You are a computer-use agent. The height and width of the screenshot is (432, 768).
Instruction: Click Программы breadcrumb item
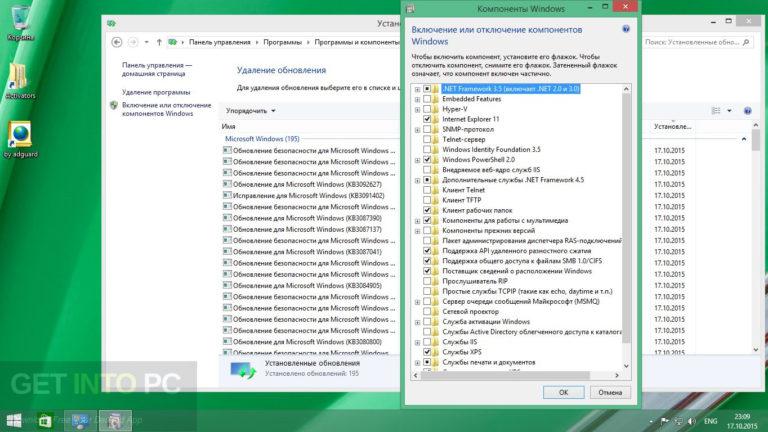coord(283,42)
